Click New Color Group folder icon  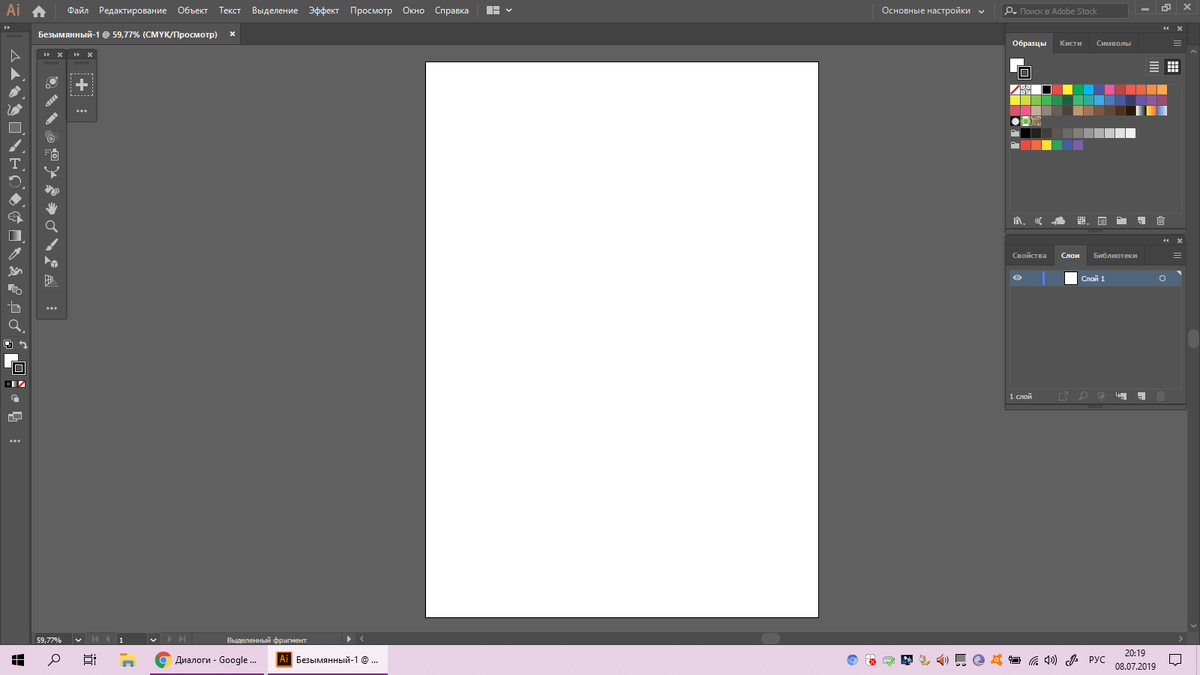[1121, 220]
